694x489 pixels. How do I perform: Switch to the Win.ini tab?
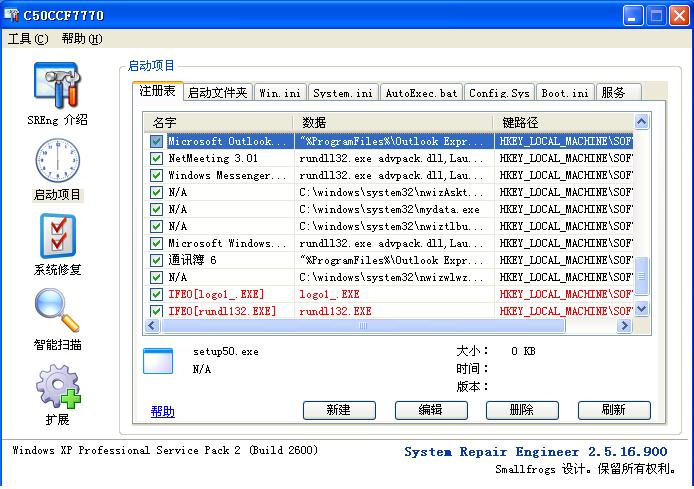[280, 92]
